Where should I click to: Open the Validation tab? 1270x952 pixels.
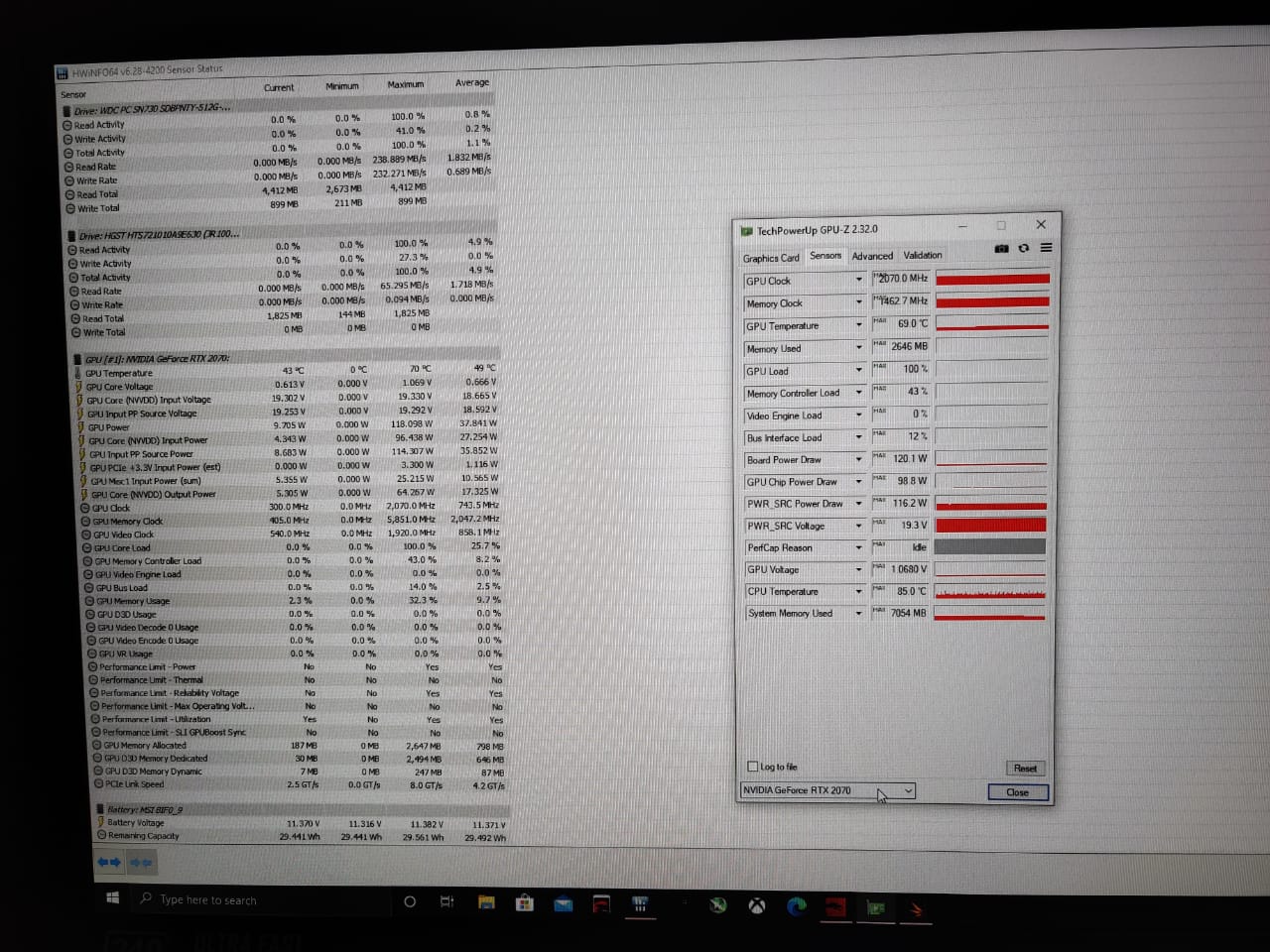(923, 255)
